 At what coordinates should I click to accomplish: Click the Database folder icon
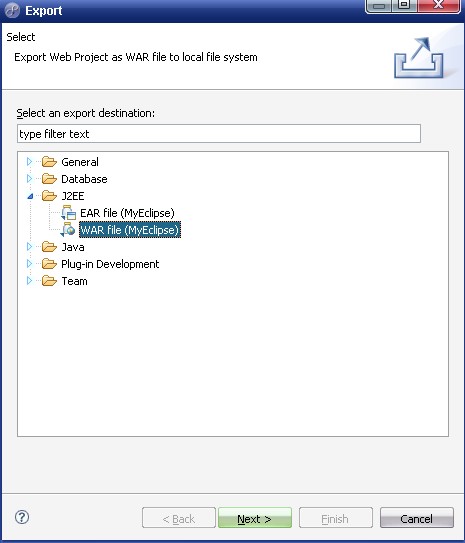(49, 179)
